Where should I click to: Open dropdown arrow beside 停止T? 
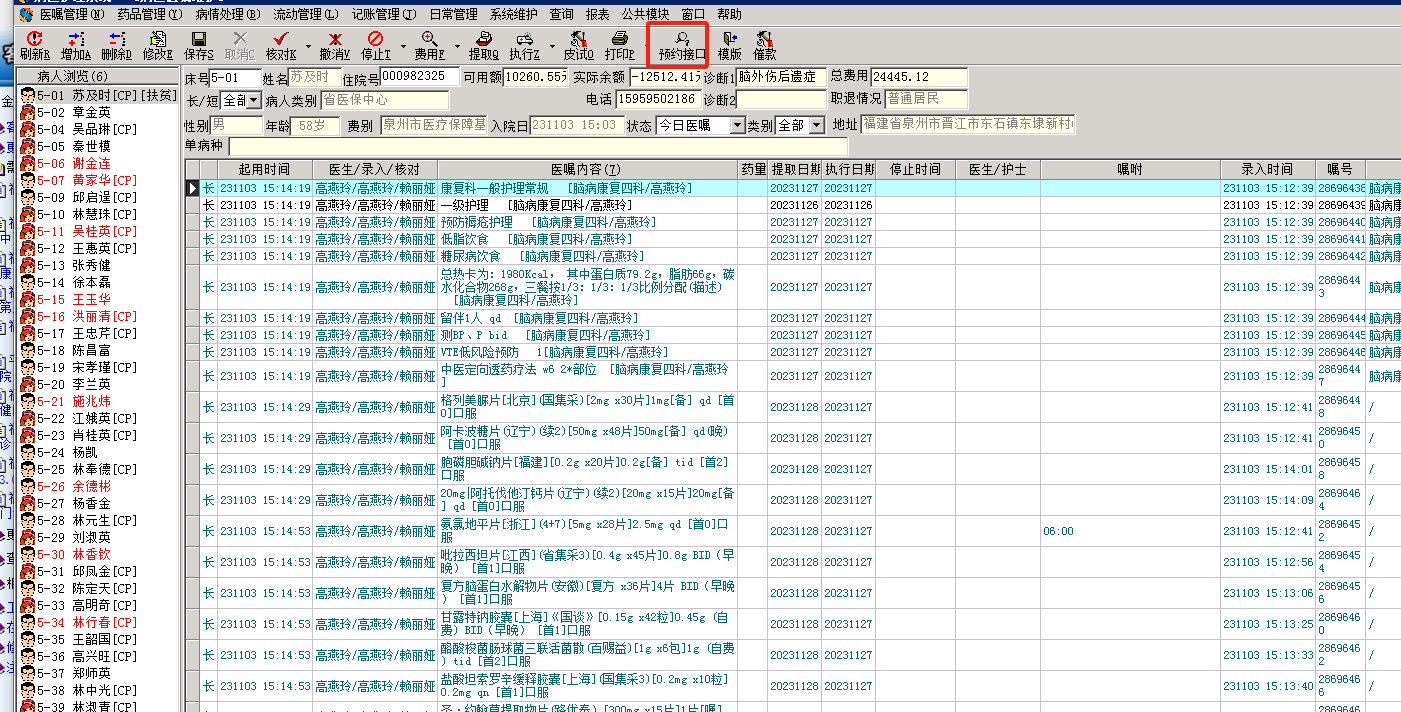402,45
